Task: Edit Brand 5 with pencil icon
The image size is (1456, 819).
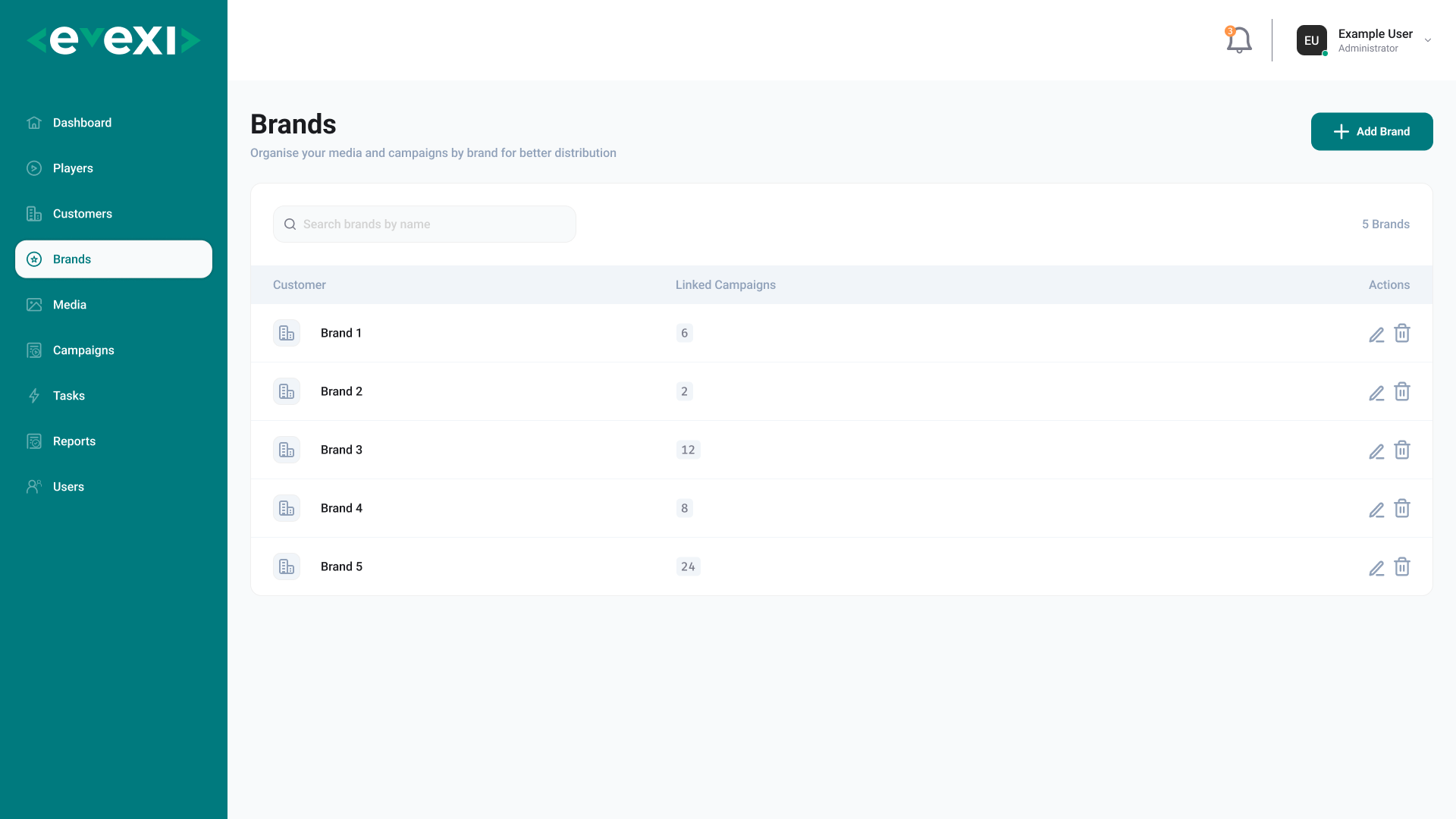Action: point(1376,568)
